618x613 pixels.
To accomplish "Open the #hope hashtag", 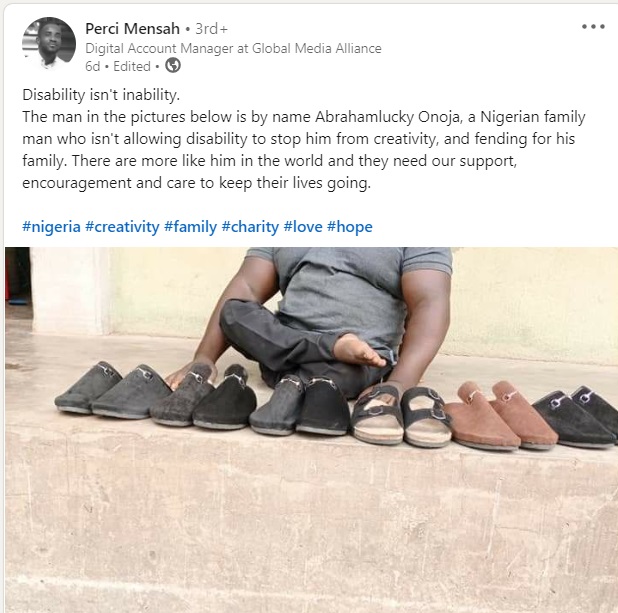I will coord(350,227).
